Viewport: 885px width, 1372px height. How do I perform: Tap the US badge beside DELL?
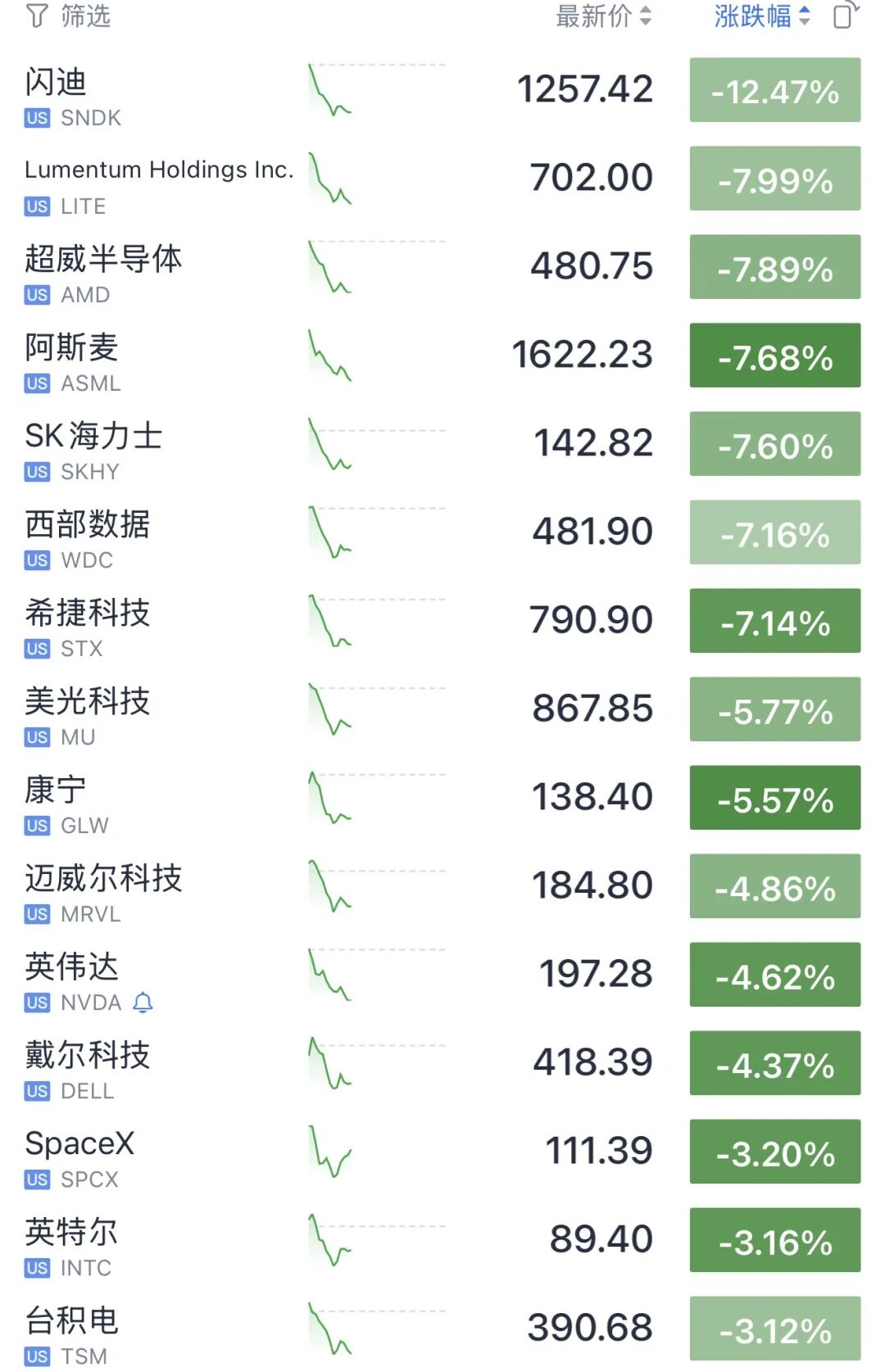(37, 1091)
